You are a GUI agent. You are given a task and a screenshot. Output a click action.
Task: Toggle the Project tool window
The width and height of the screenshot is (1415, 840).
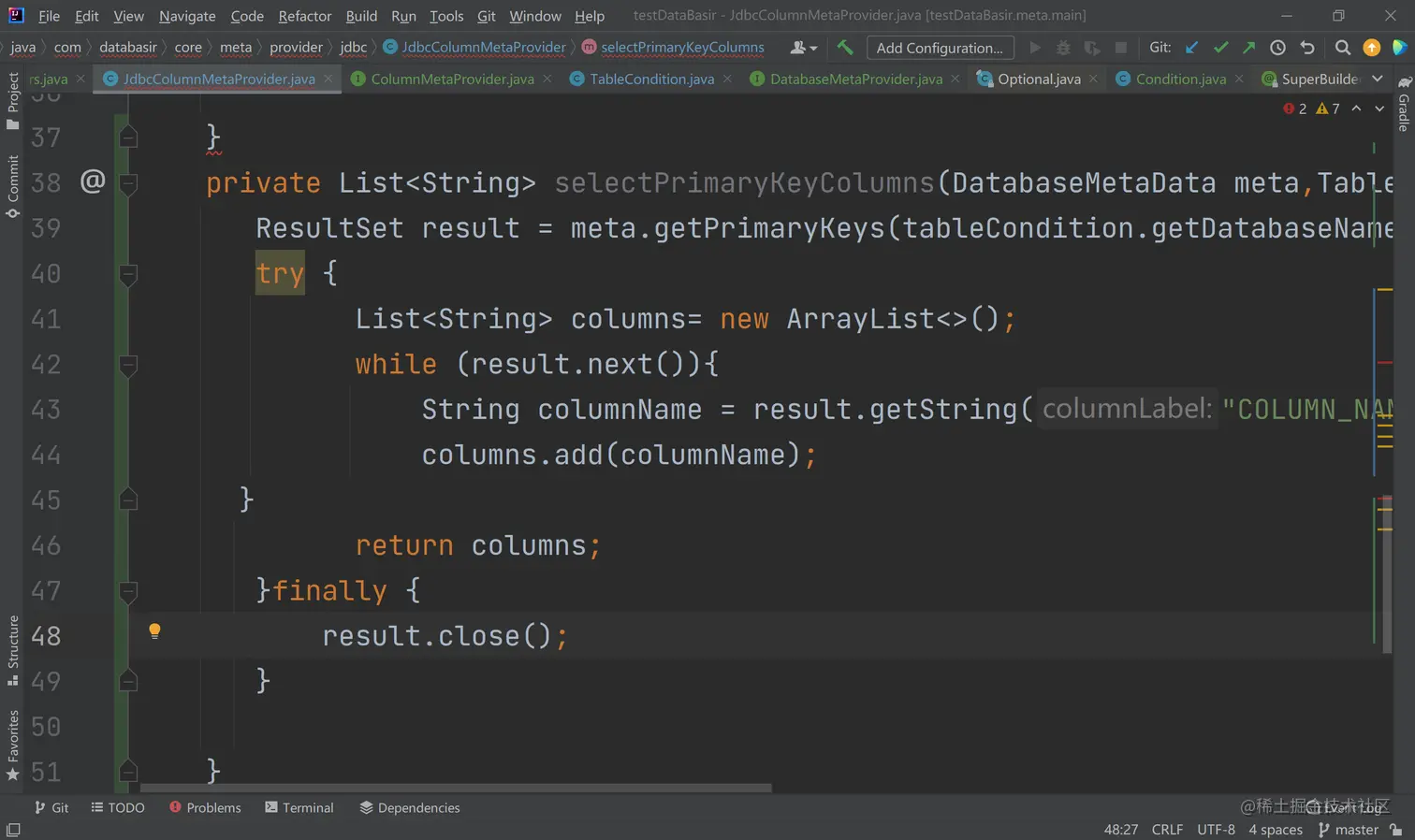(x=12, y=100)
